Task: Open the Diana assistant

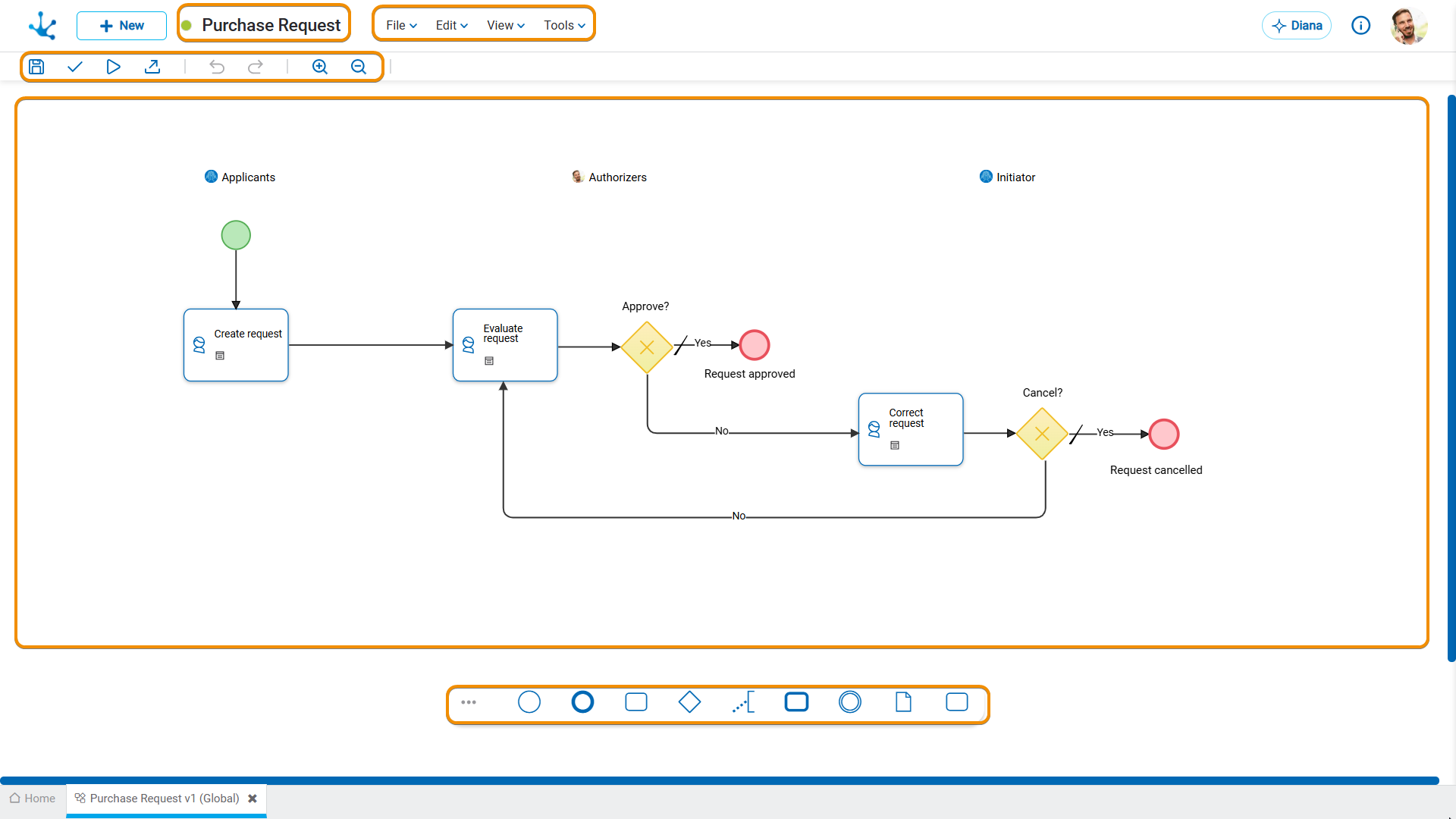Action: pos(1297,26)
